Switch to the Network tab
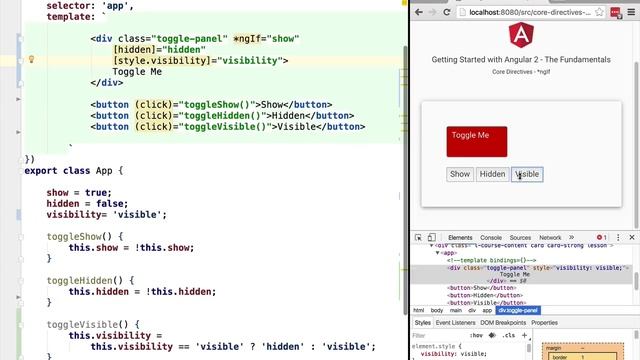Image resolution: width=640 pixels, height=360 pixels. (550, 238)
